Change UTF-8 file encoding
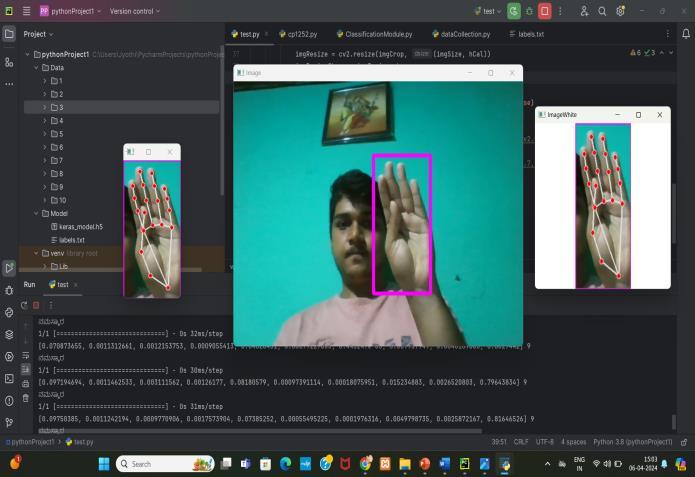695x477 pixels. coord(544,442)
